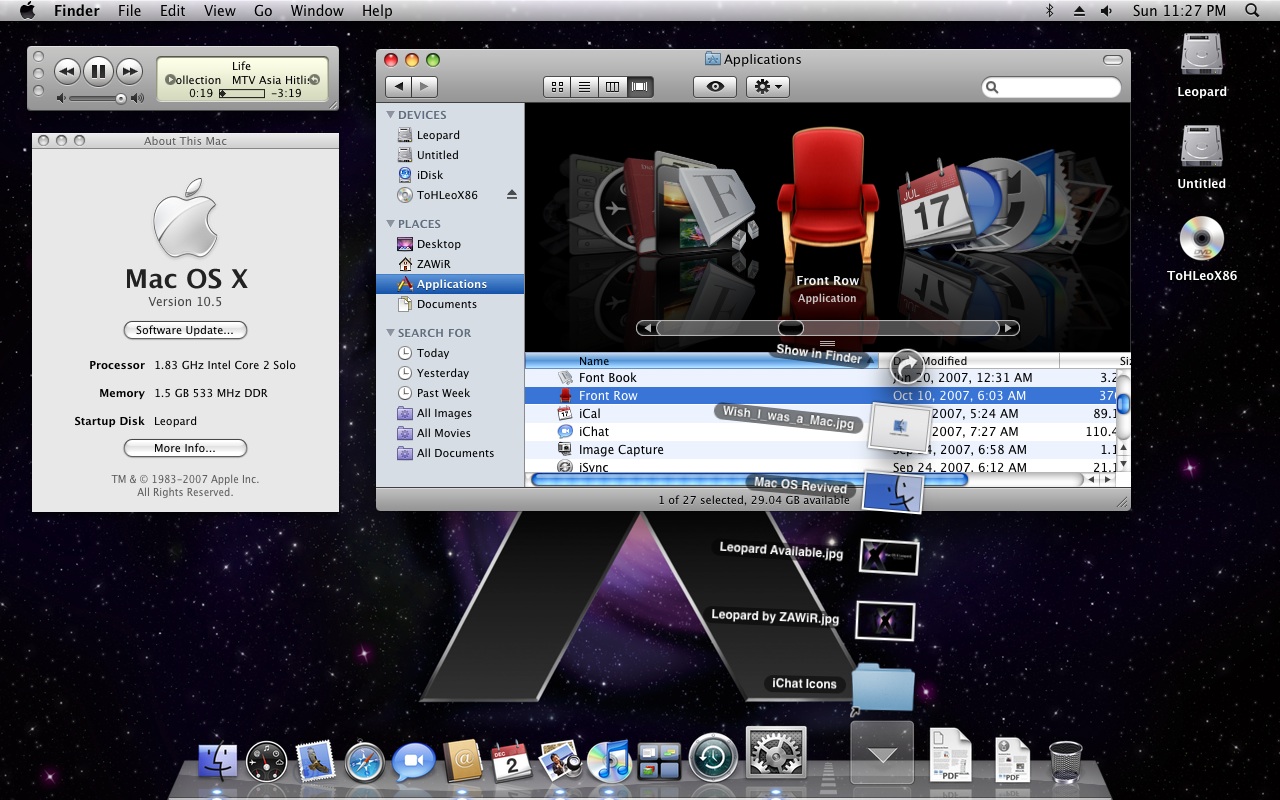Open the Window menu
1280x800 pixels.
pos(315,11)
